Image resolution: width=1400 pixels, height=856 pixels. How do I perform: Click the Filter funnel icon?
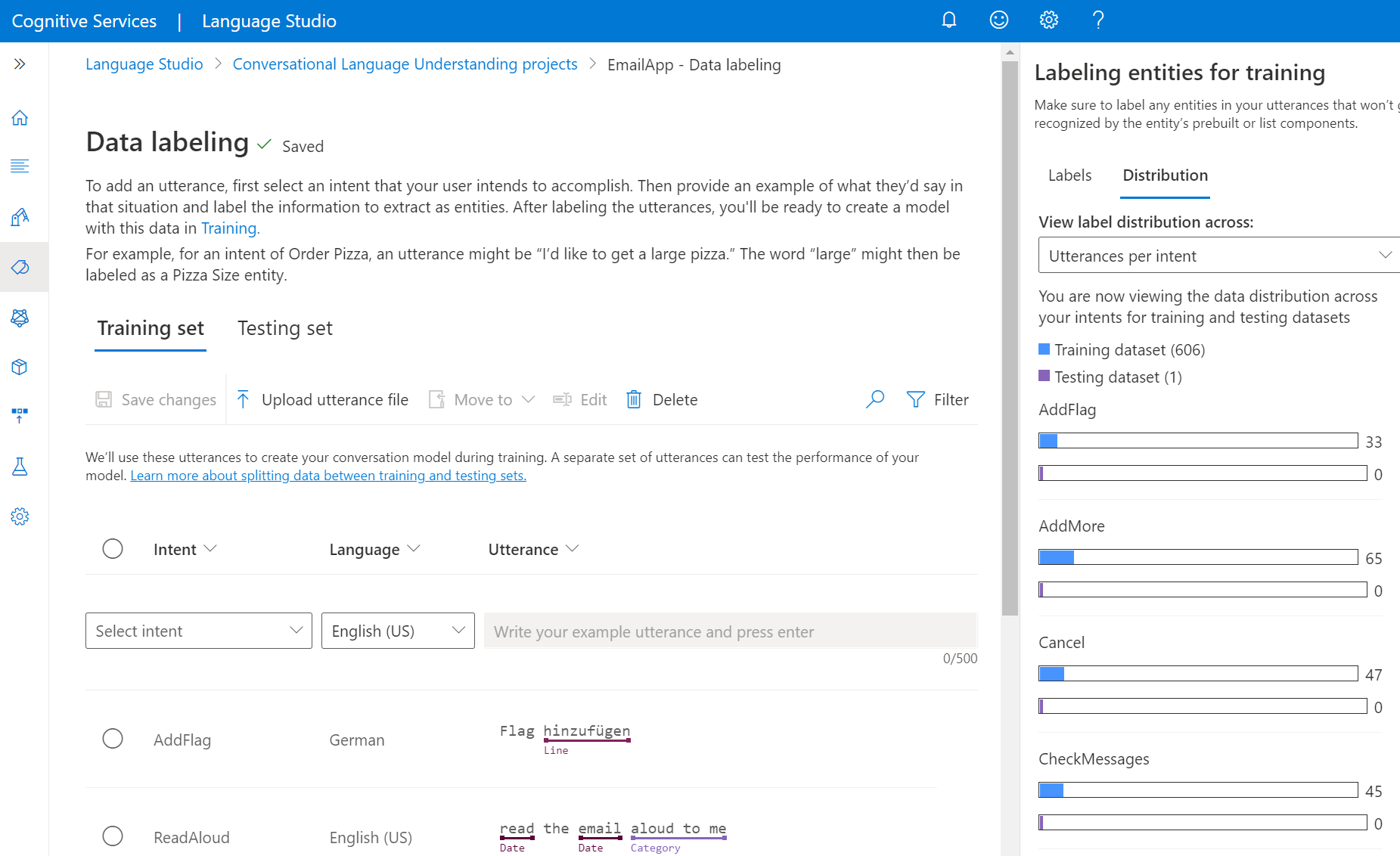[x=916, y=399]
